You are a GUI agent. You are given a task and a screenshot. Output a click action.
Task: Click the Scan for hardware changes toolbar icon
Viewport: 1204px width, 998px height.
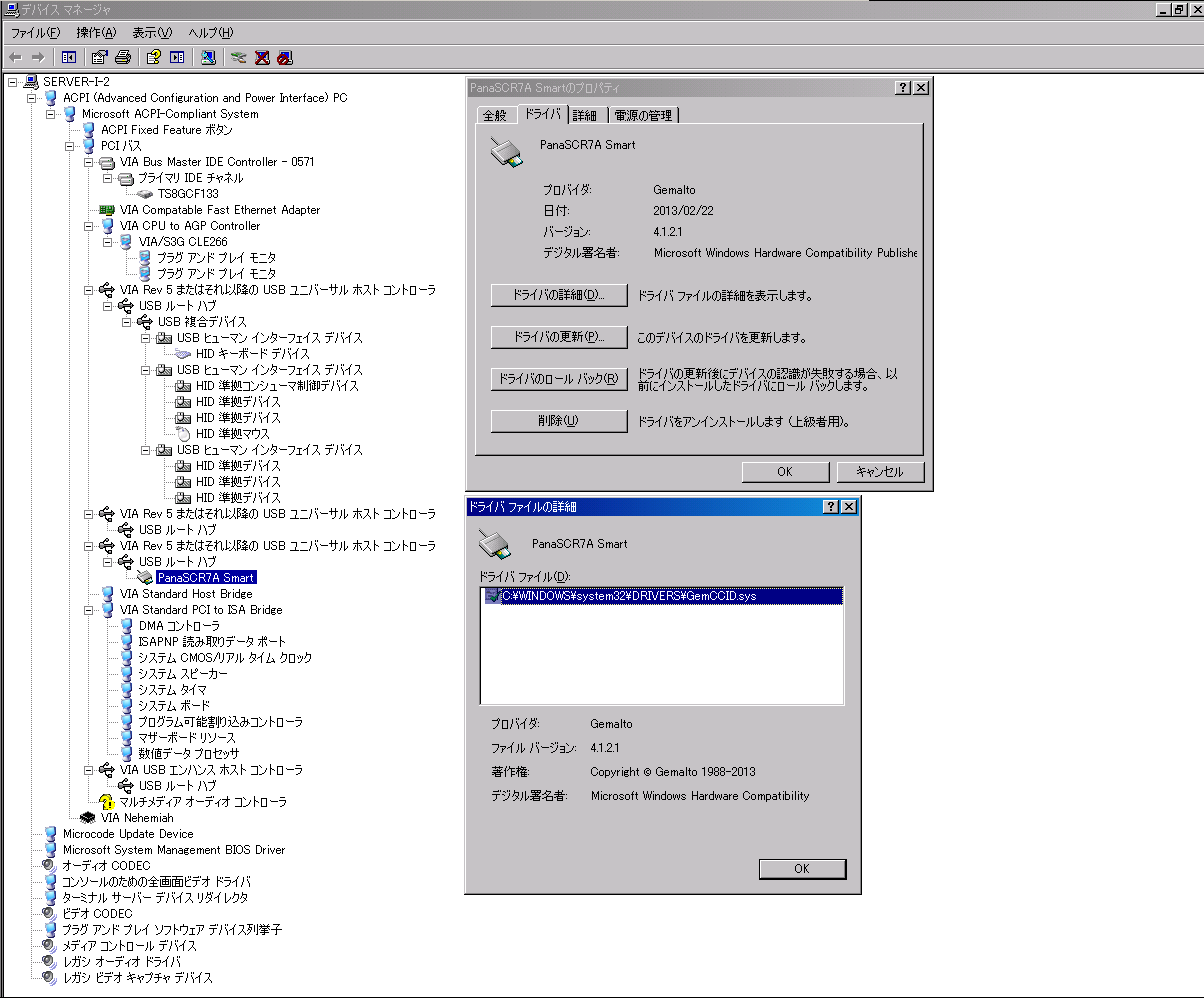coord(207,57)
